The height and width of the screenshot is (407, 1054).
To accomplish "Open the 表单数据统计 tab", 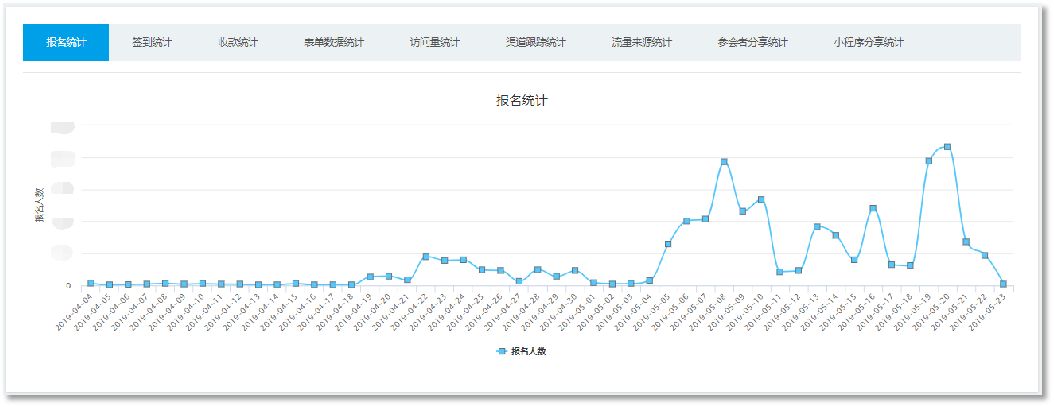I will pyautogui.click(x=334, y=42).
